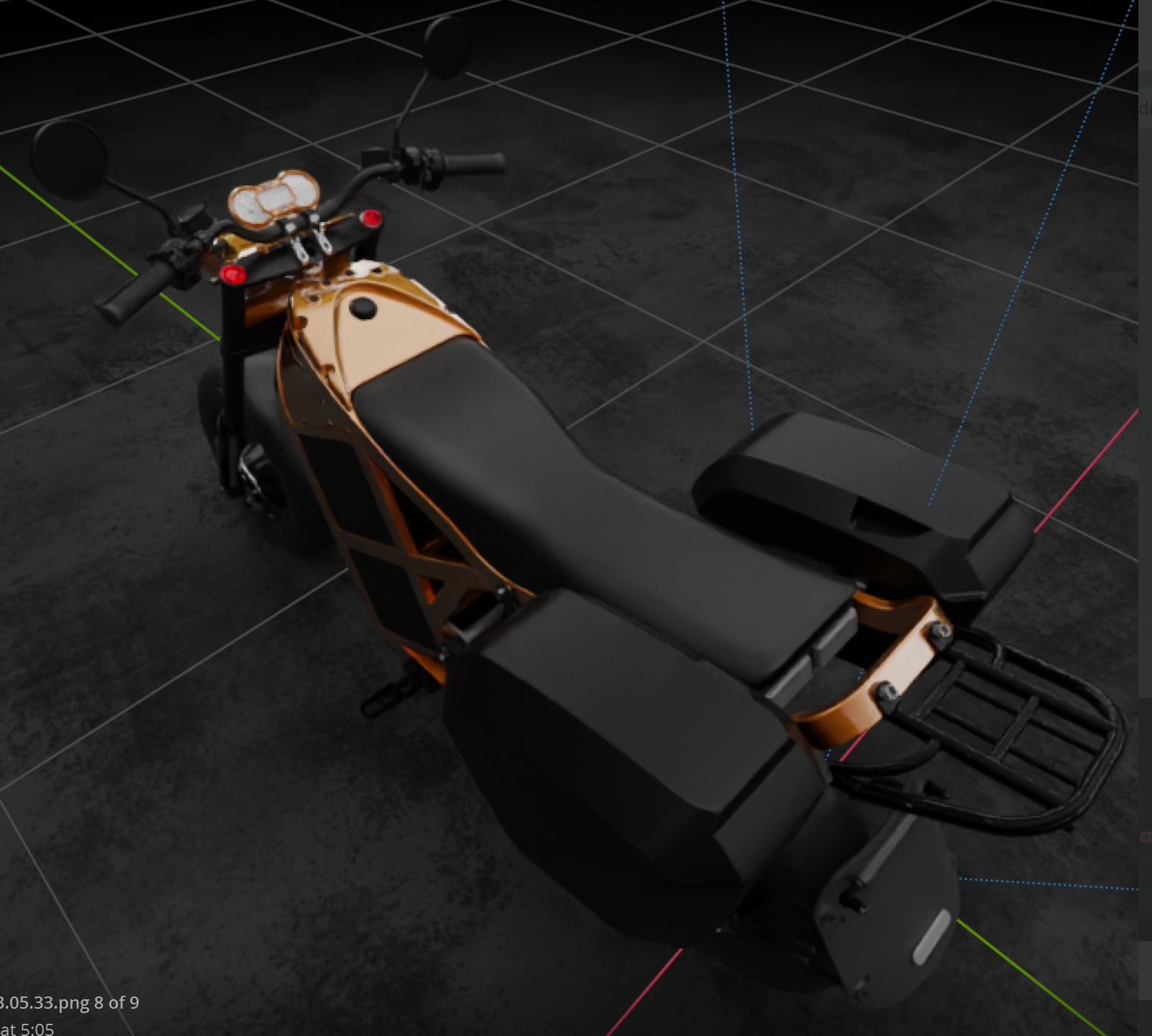Click the right red fork cap
Viewport: 1152px width, 1036px height.
click(370, 218)
